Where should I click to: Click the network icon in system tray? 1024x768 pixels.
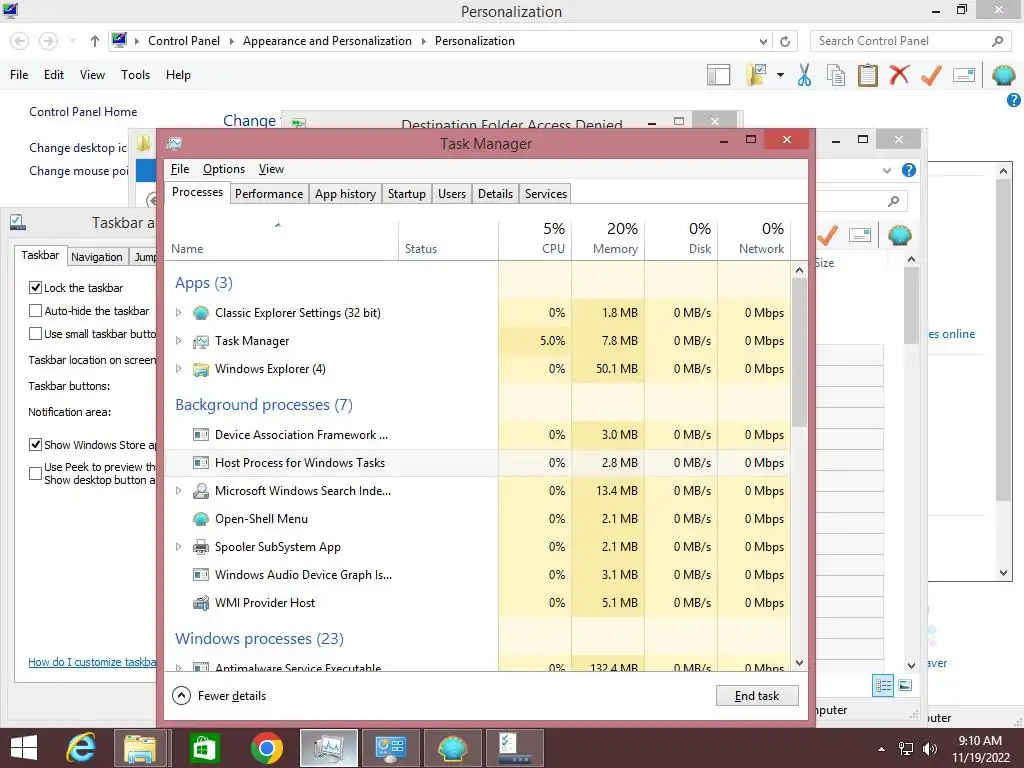point(906,749)
